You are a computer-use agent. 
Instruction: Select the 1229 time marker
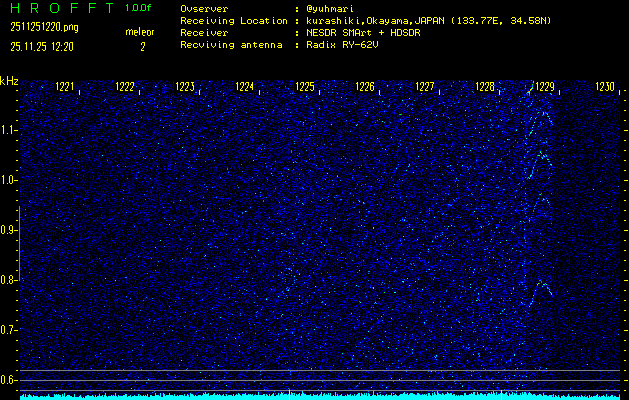tap(545, 87)
